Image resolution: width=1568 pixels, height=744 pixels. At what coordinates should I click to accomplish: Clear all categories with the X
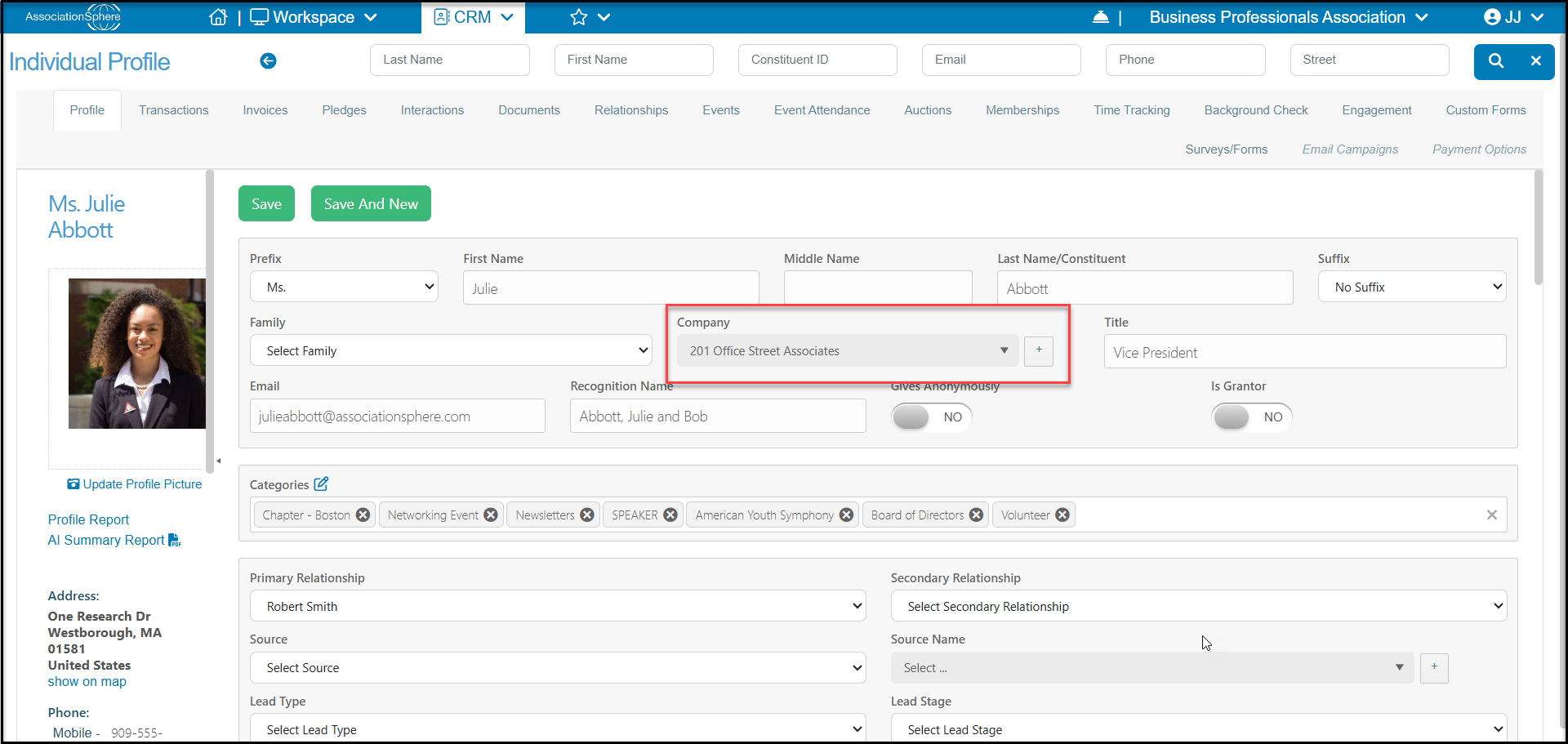1491,515
